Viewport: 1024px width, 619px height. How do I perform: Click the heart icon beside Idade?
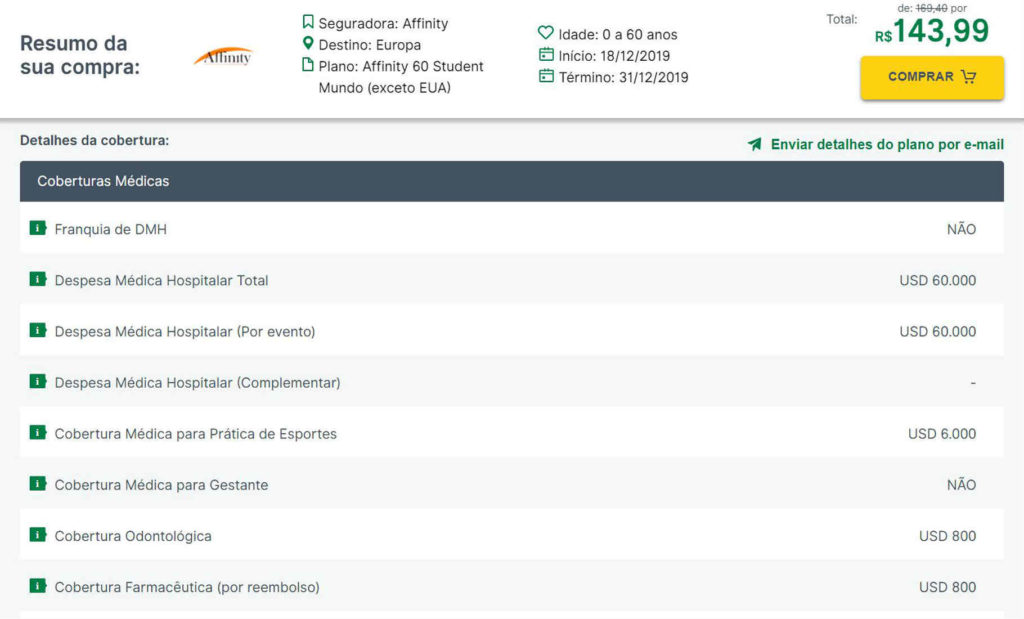click(545, 33)
